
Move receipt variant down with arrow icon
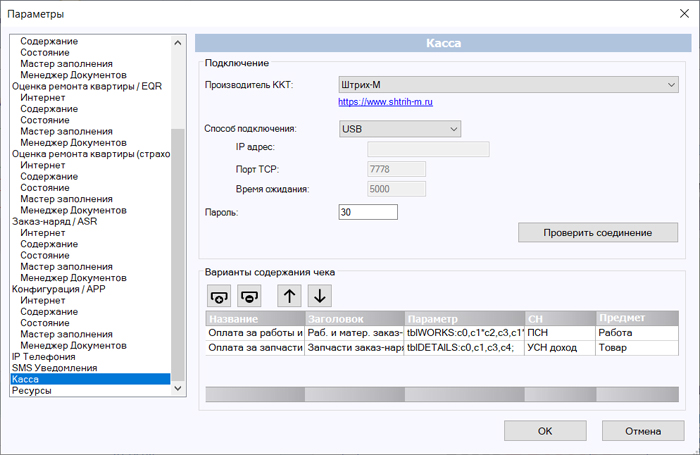click(x=320, y=296)
